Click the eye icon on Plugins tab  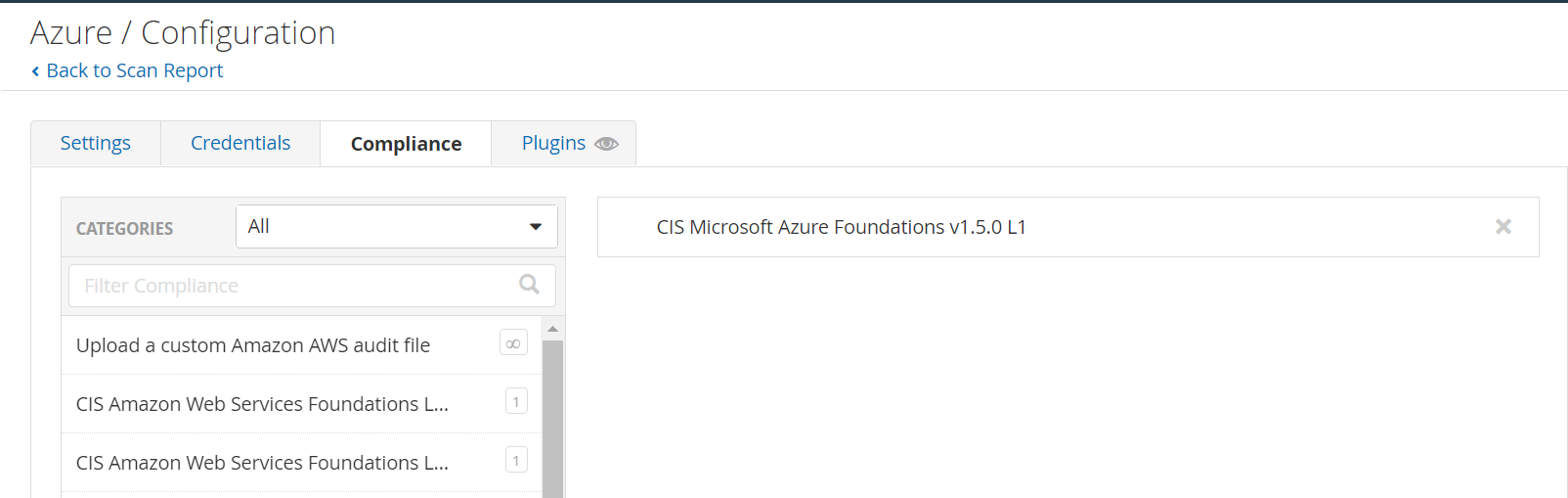point(606,144)
